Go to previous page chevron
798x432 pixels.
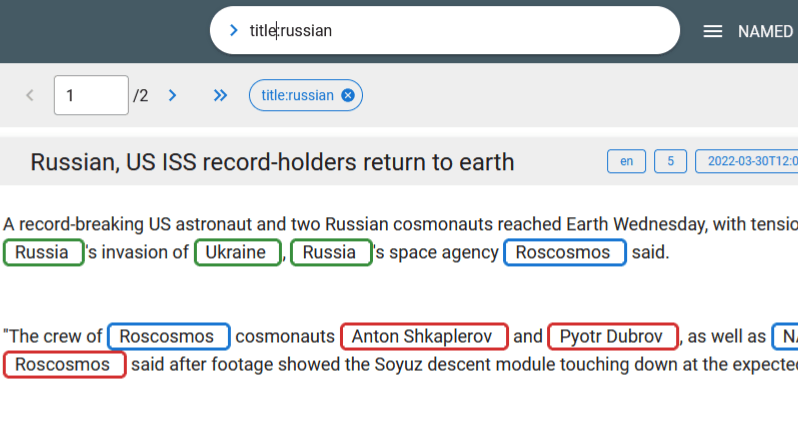pos(30,96)
